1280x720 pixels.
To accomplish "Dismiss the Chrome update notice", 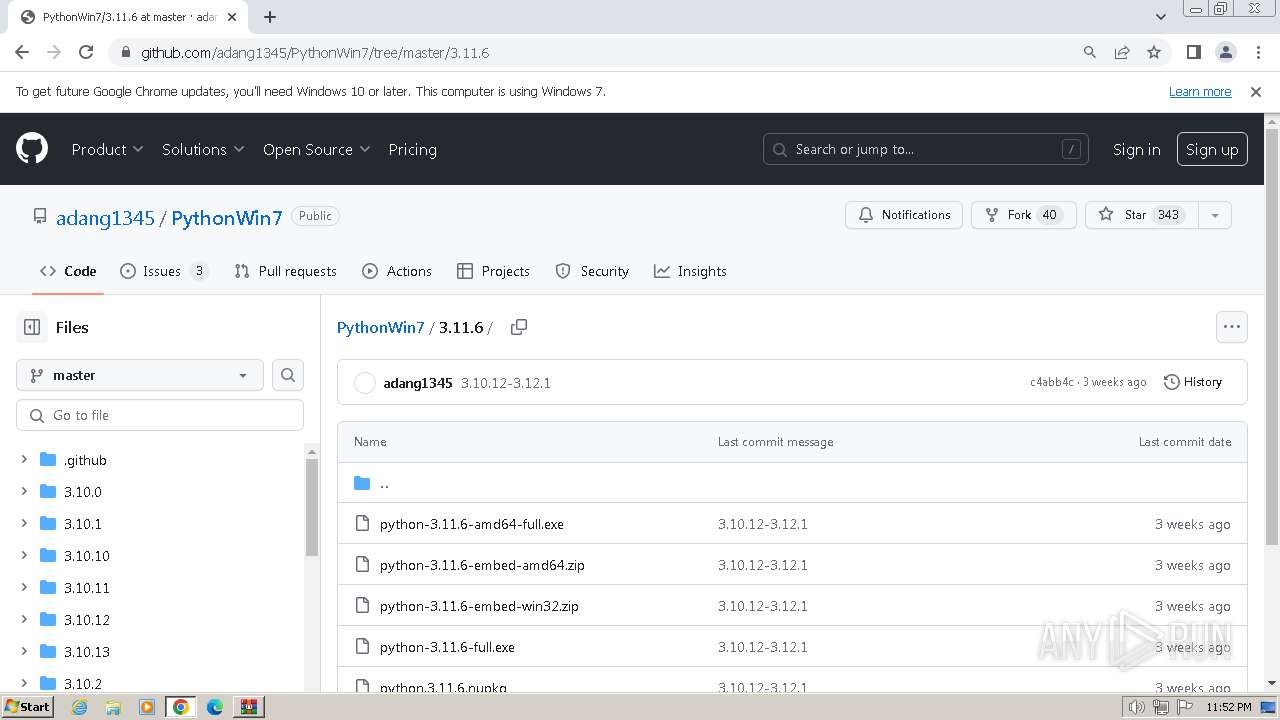I will pos(1256,91).
